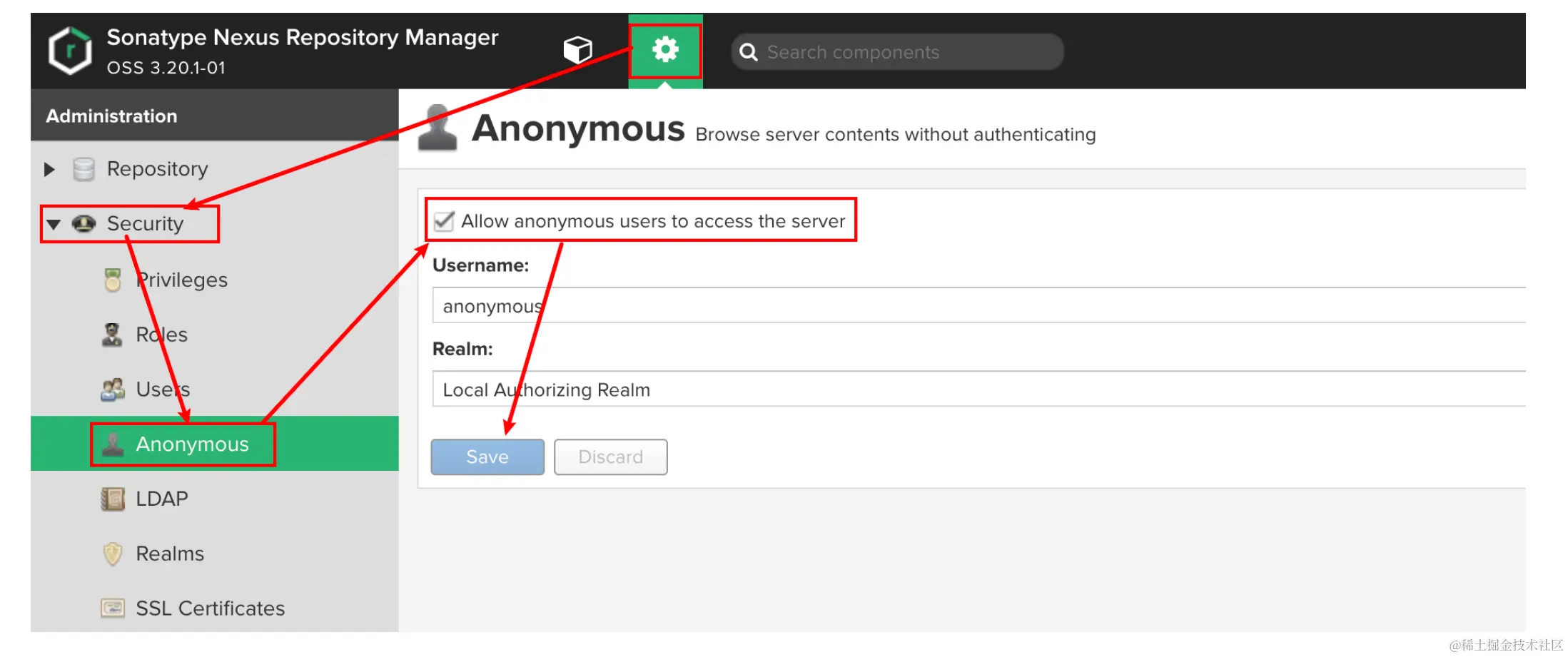Click the Anonymous silhouette icon in sidebar

pyautogui.click(x=113, y=444)
